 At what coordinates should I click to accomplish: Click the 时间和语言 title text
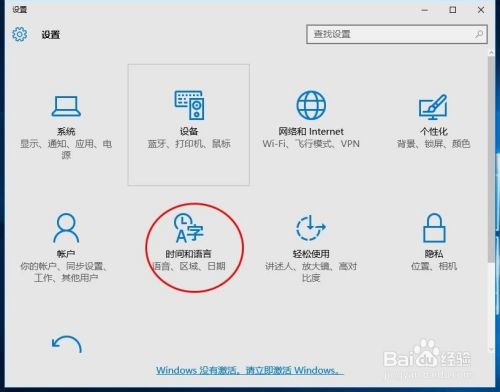point(189,254)
